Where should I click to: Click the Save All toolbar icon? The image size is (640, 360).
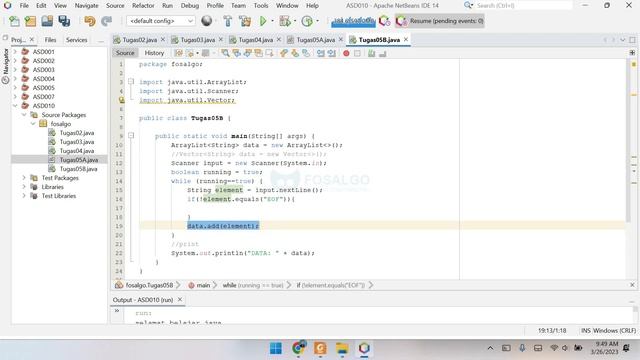coord(64,21)
